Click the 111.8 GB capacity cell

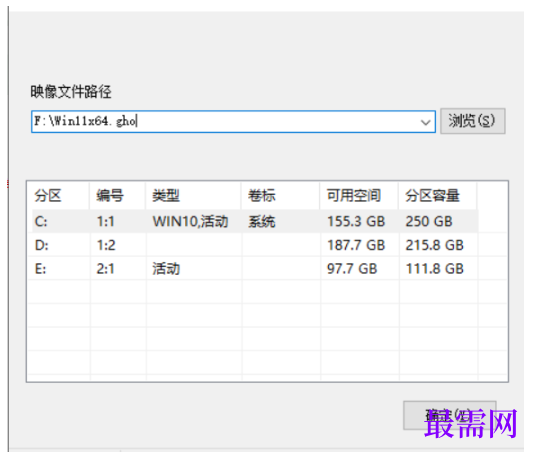pos(434,269)
